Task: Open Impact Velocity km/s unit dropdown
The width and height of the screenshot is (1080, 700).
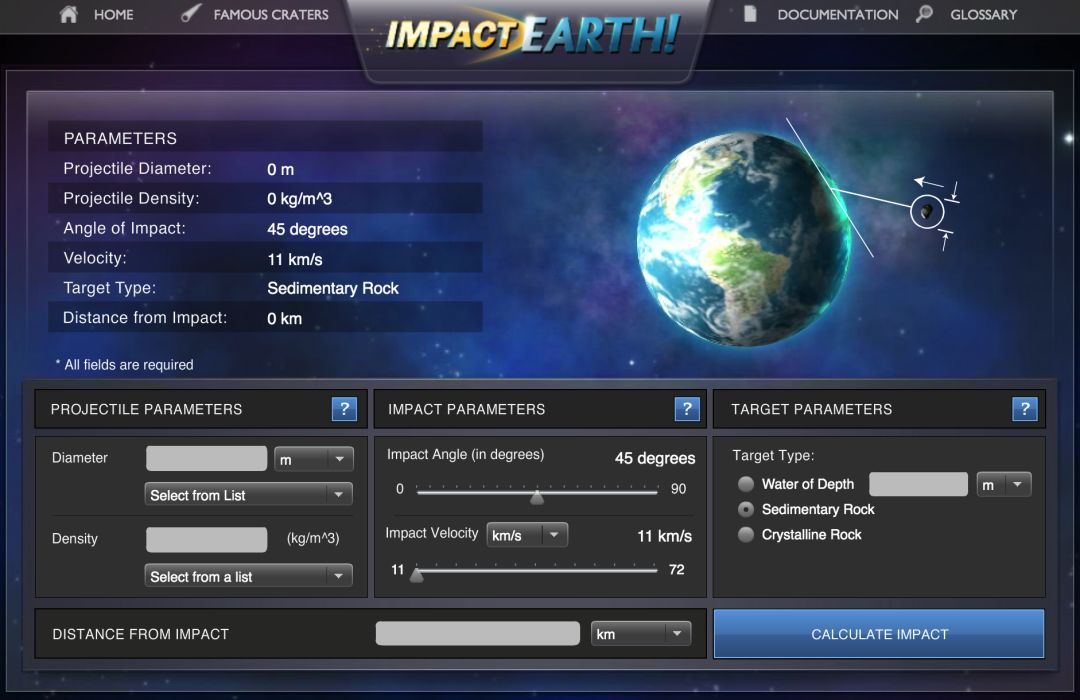Action: [527, 535]
